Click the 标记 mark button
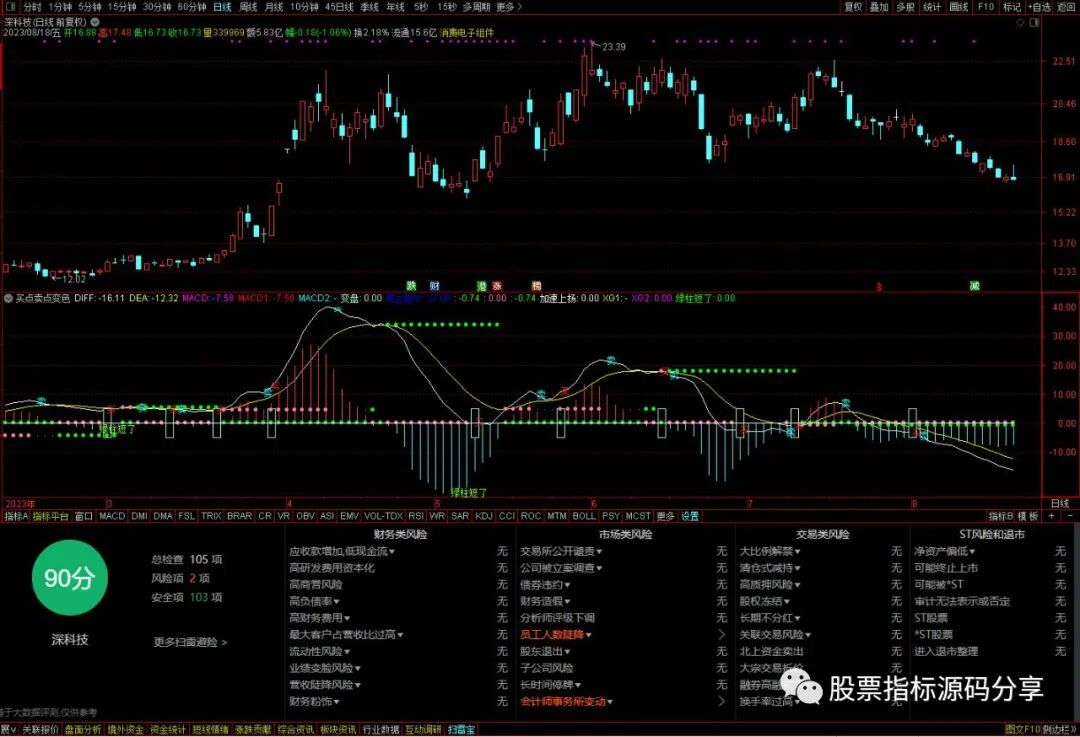This screenshot has width=1080, height=737. [x=1012, y=6]
